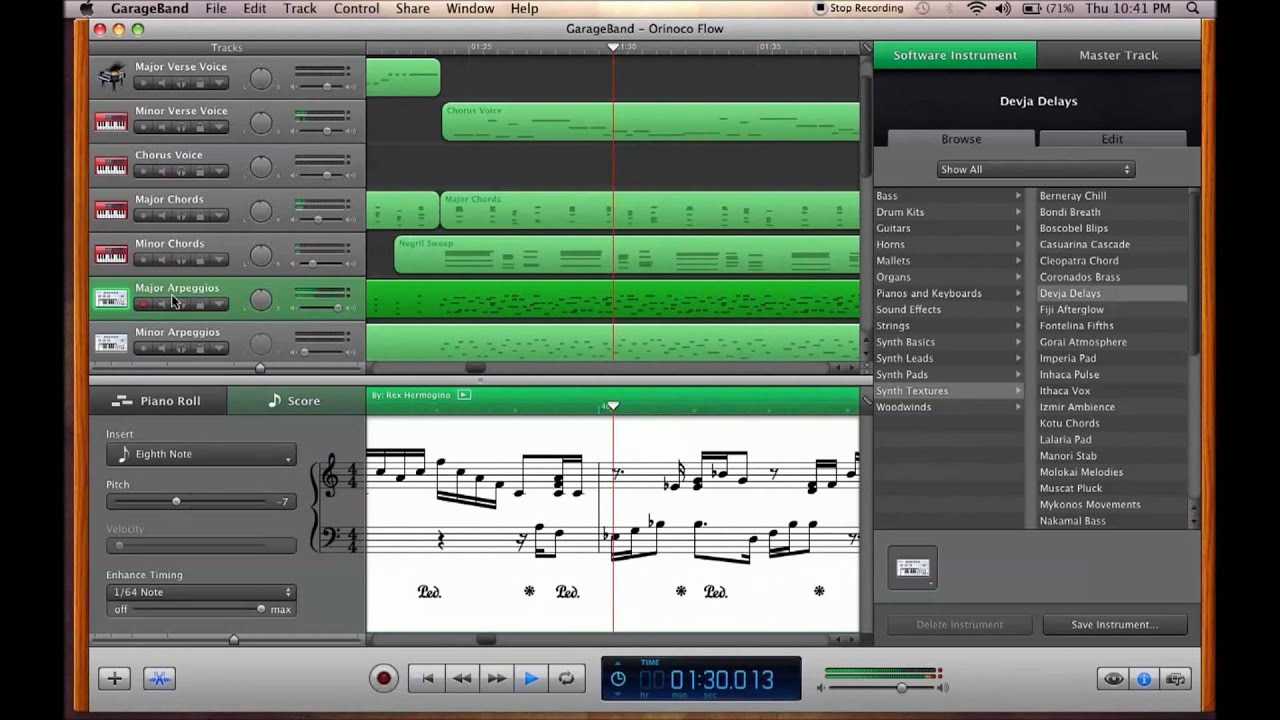Open the Track menu

coord(299,9)
